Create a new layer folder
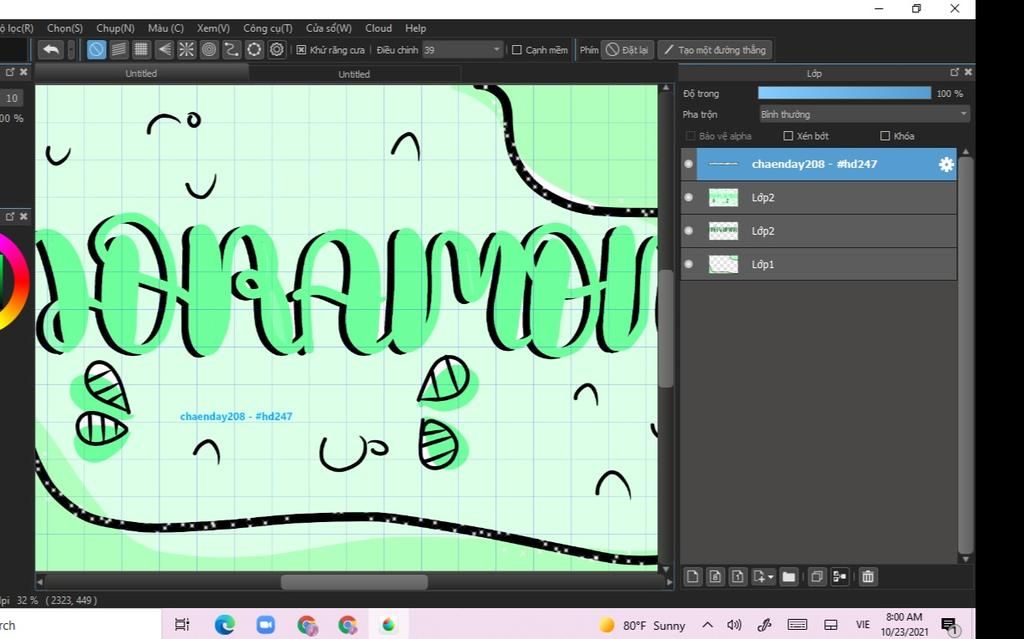Viewport: 1024px width, 639px height. pyautogui.click(x=788, y=576)
